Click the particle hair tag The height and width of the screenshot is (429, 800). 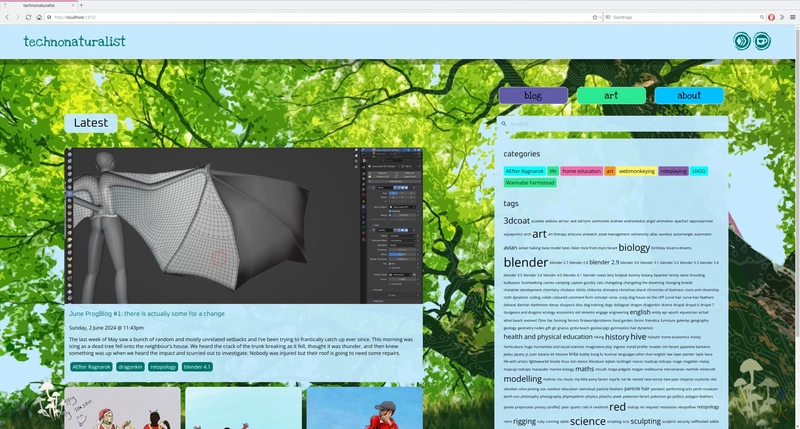[x=637, y=389]
